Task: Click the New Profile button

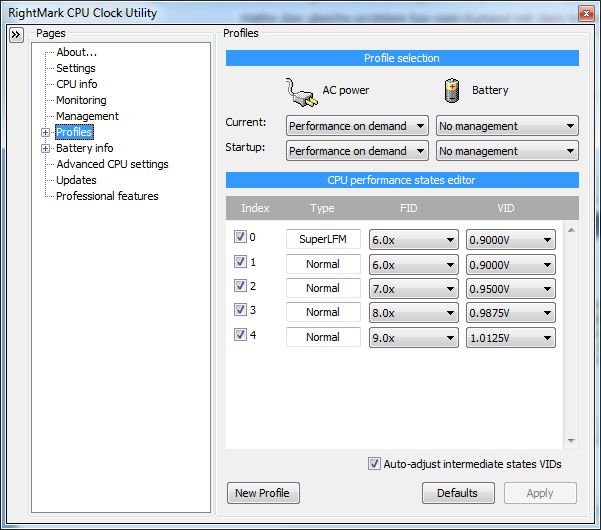Action: click(x=263, y=493)
